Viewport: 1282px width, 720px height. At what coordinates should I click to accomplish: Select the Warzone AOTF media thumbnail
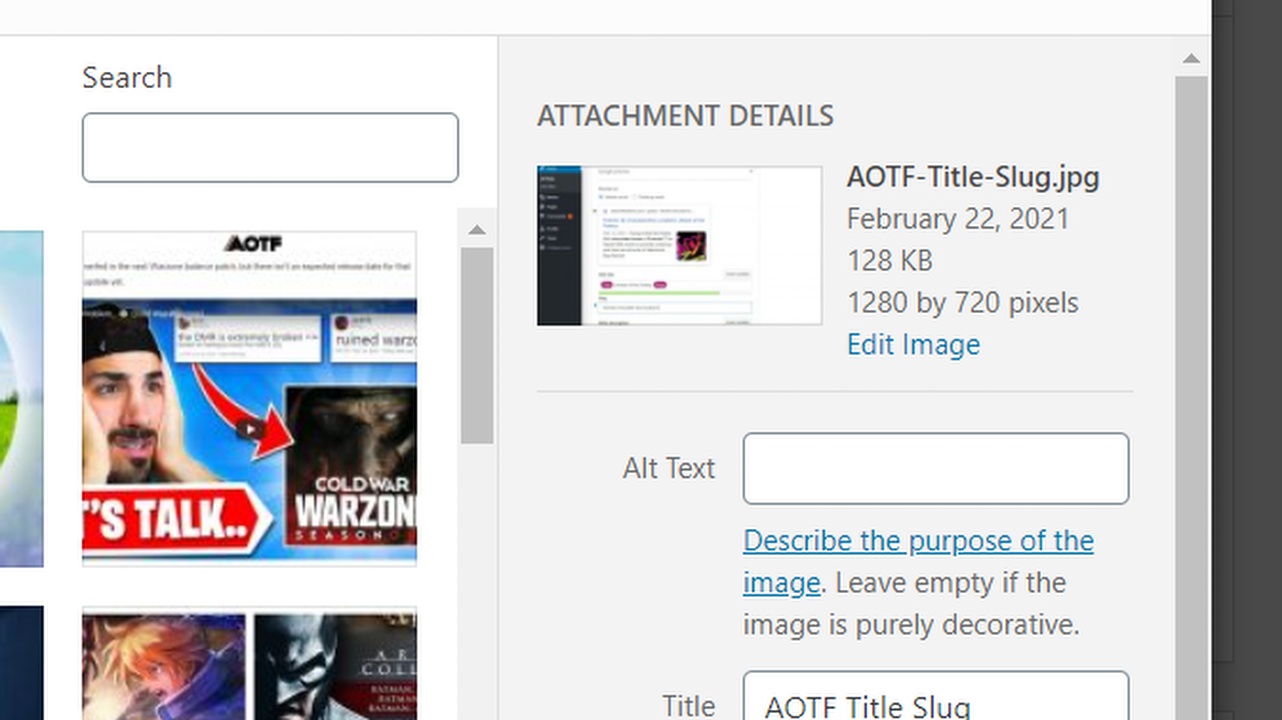pyautogui.click(x=249, y=398)
